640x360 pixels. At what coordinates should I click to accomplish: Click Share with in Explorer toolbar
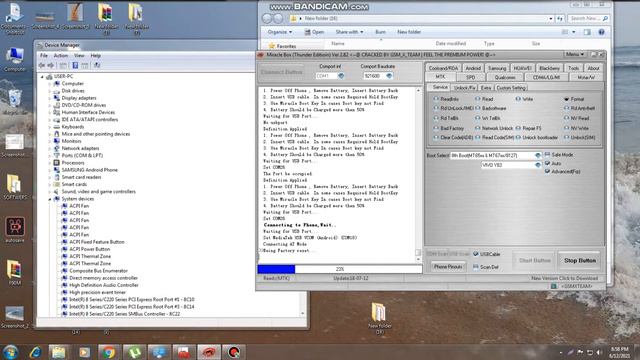click(x=349, y=32)
